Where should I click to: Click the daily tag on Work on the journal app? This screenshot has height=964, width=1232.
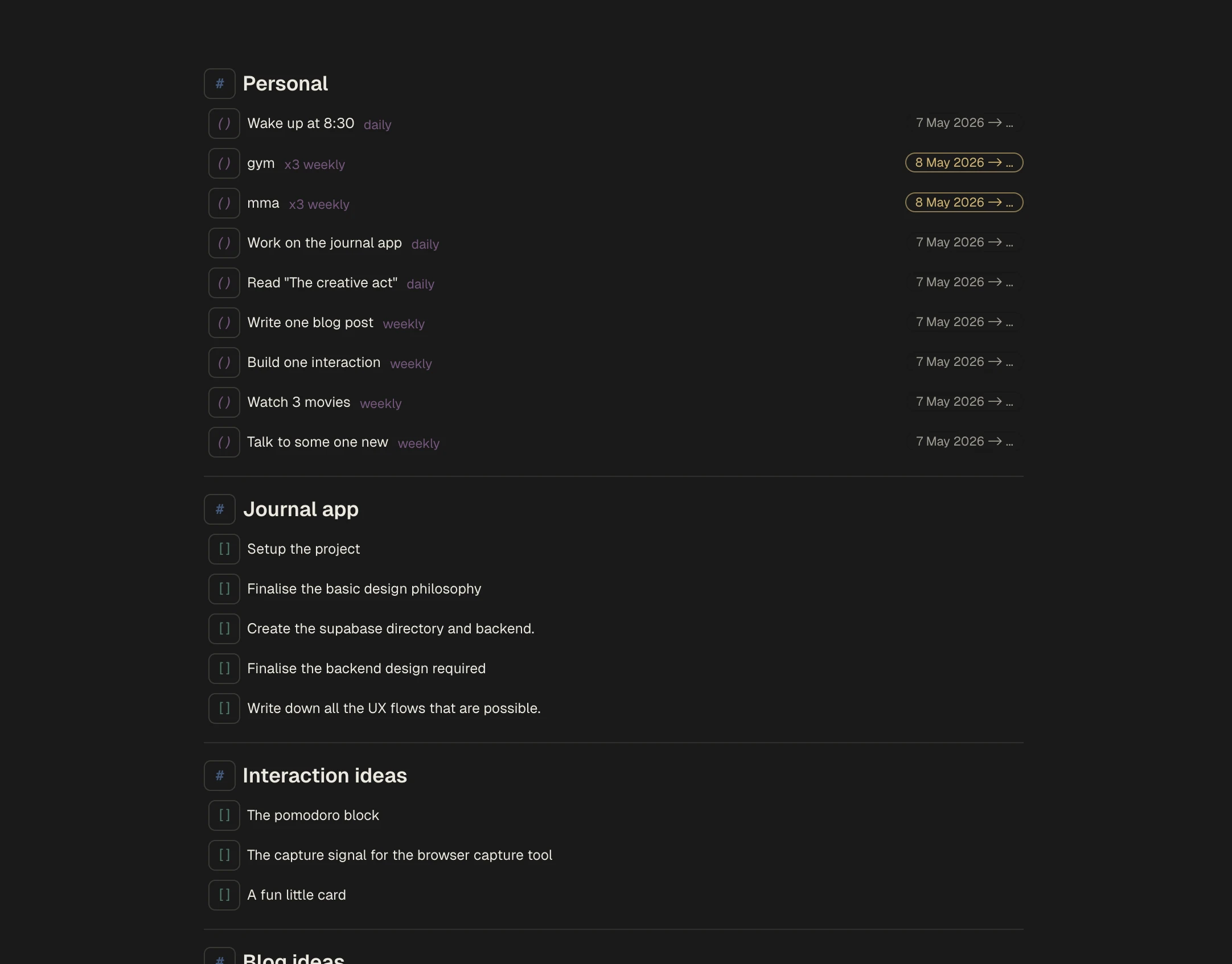[425, 244]
